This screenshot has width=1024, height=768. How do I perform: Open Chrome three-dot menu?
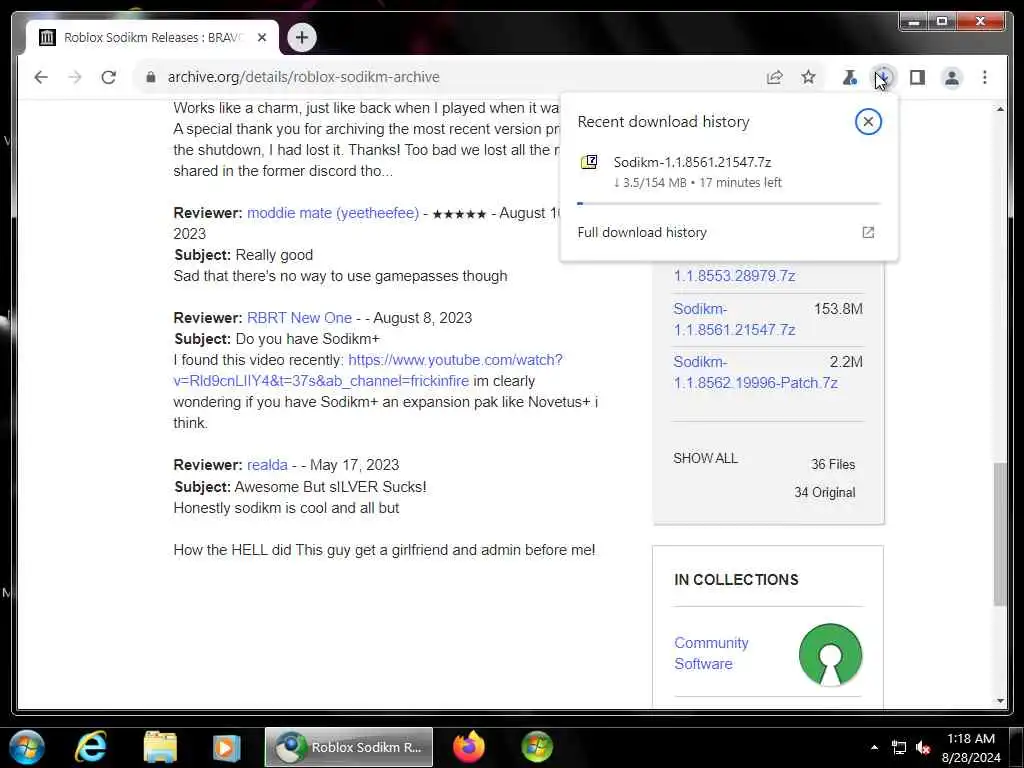click(x=985, y=77)
